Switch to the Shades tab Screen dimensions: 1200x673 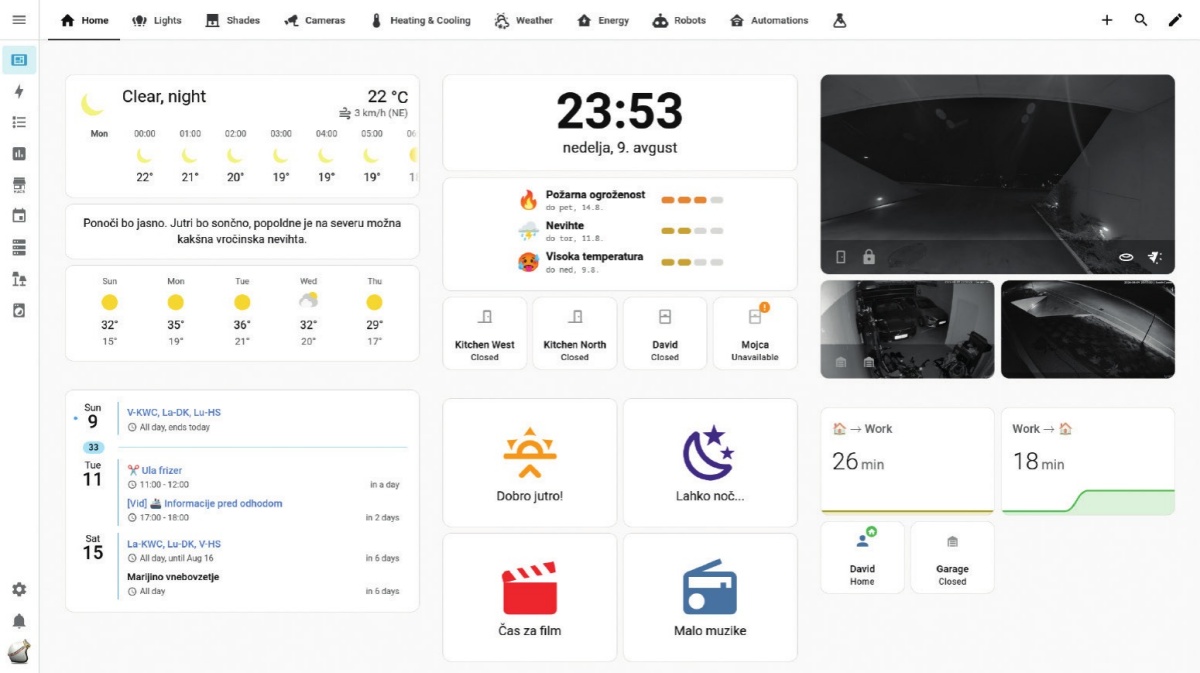coord(232,20)
